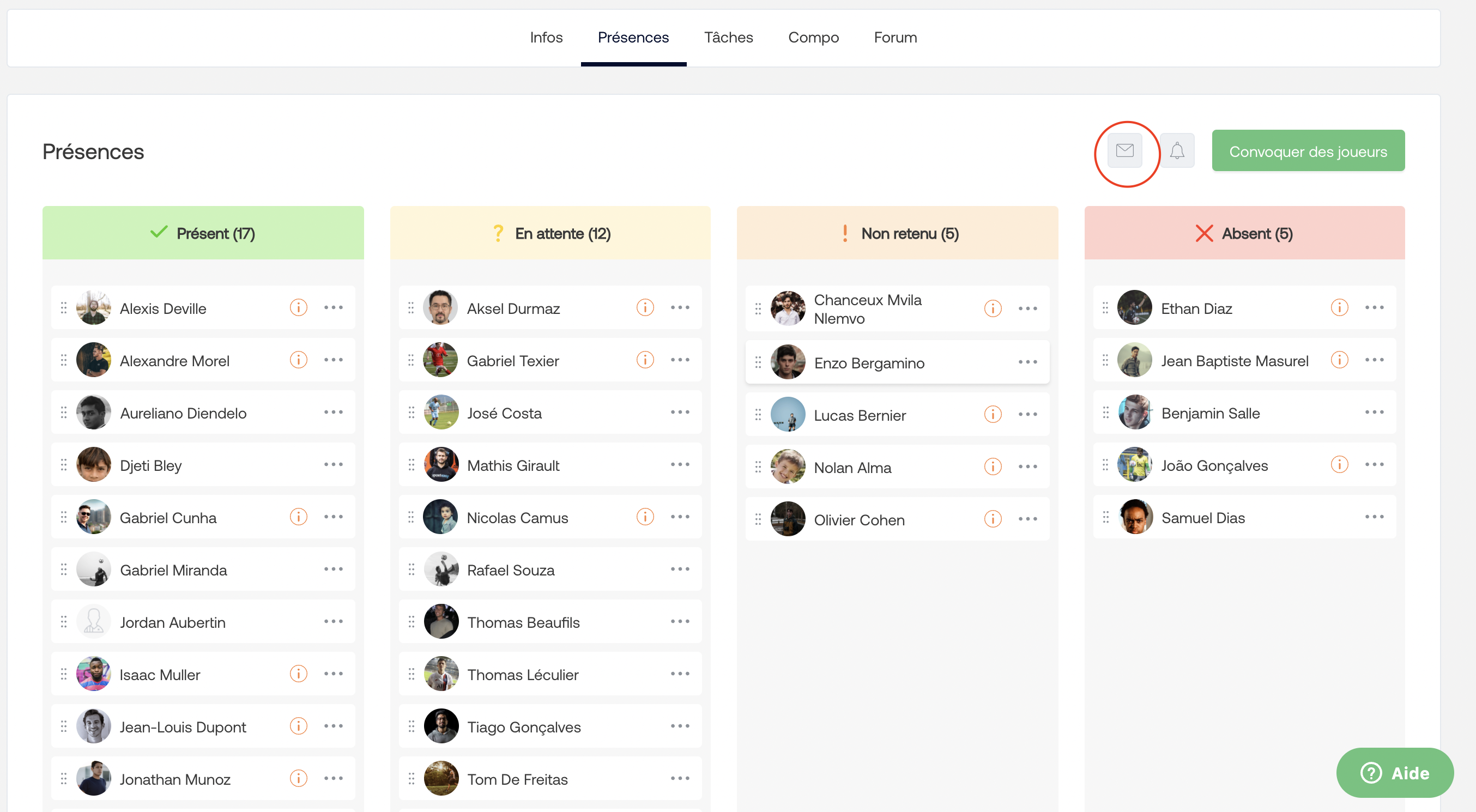Open the Aide help button
Screen dimensions: 1476x812
(x=1394, y=772)
